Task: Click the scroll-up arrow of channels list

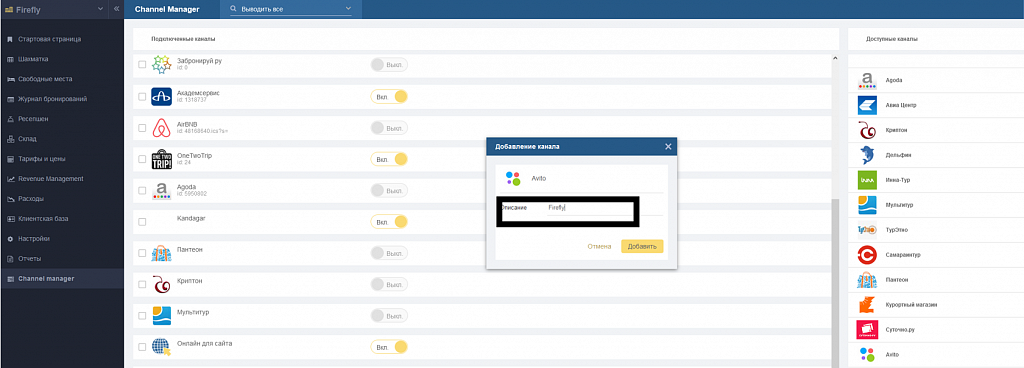Action: click(x=835, y=59)
